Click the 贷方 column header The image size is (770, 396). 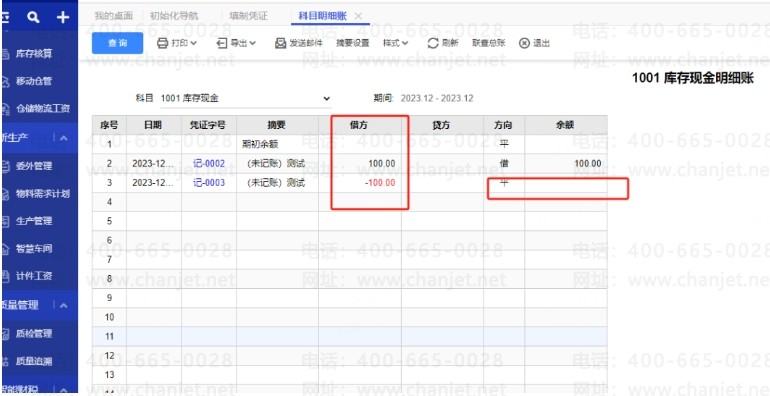(442, 125)
